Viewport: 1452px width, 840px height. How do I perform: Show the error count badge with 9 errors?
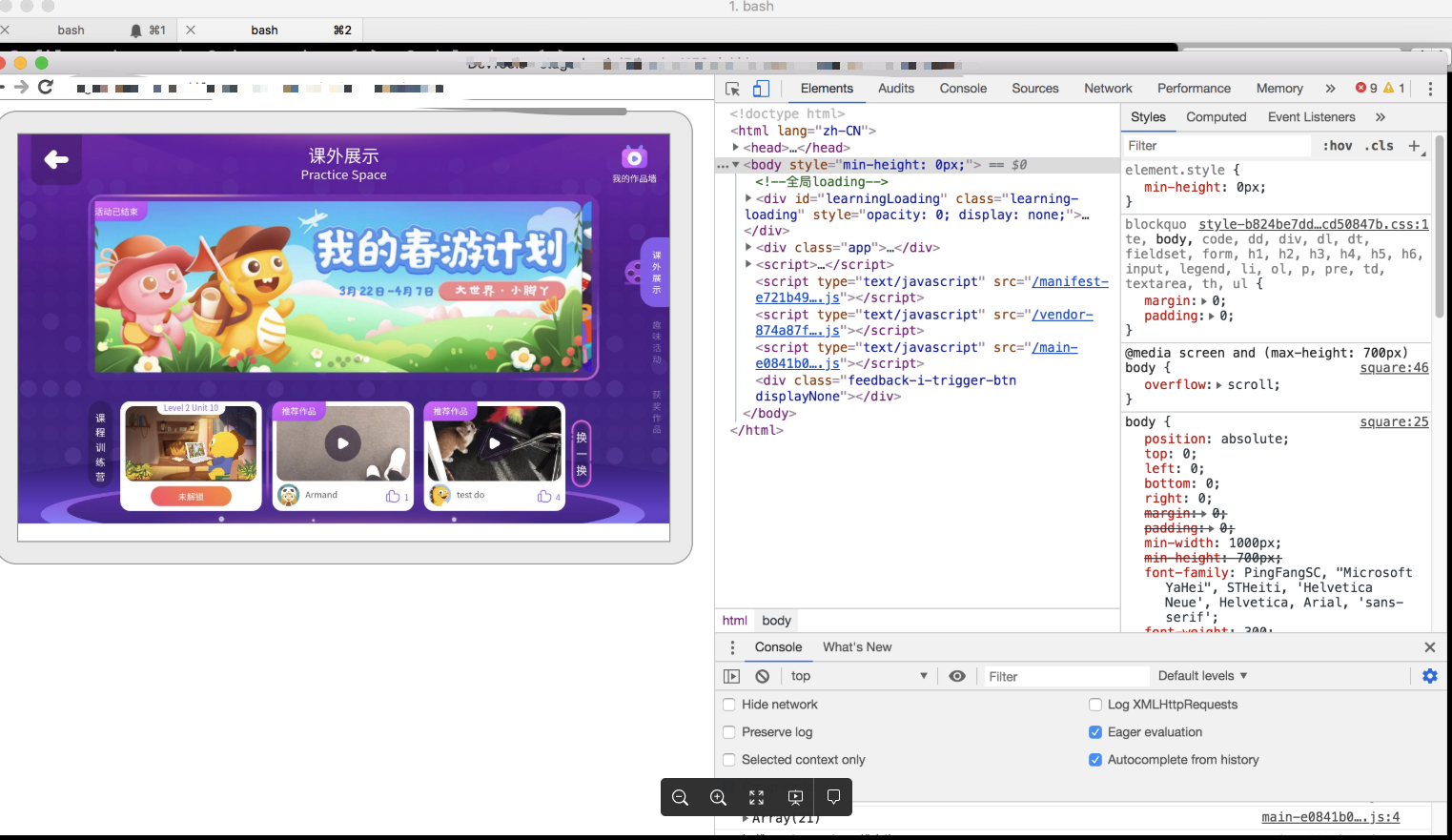pyautogui.click(x=1366, y=88)
